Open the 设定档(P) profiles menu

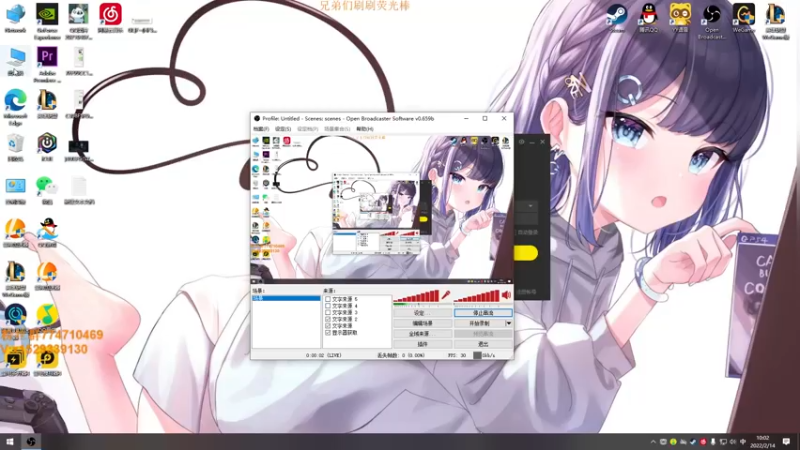(x=308, y=129)
